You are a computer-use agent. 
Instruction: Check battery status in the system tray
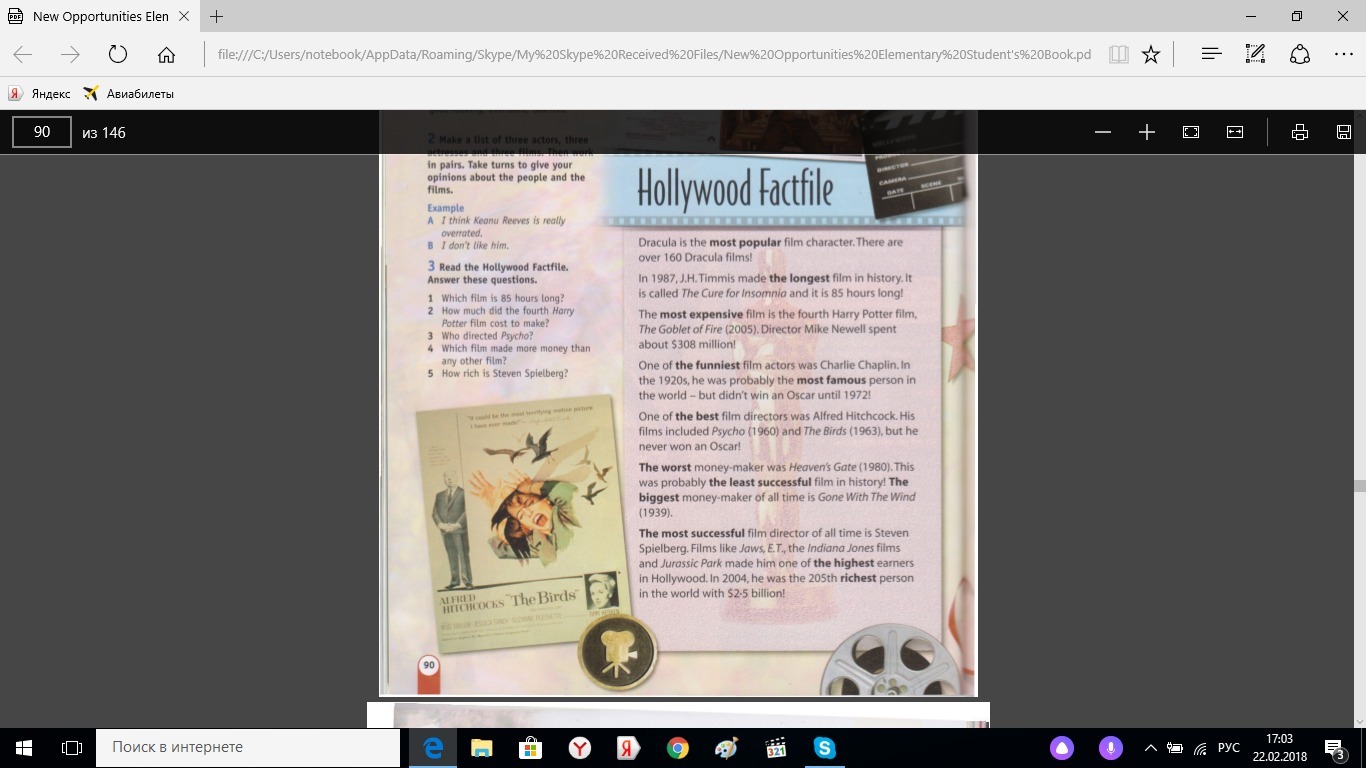(1175, 748)
